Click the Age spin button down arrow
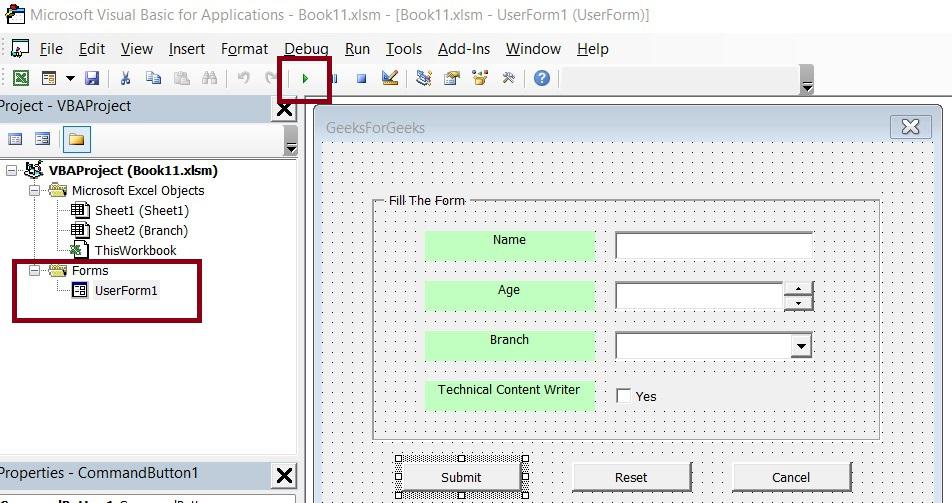This screenshot has width=952, height=503. (798, 303)
